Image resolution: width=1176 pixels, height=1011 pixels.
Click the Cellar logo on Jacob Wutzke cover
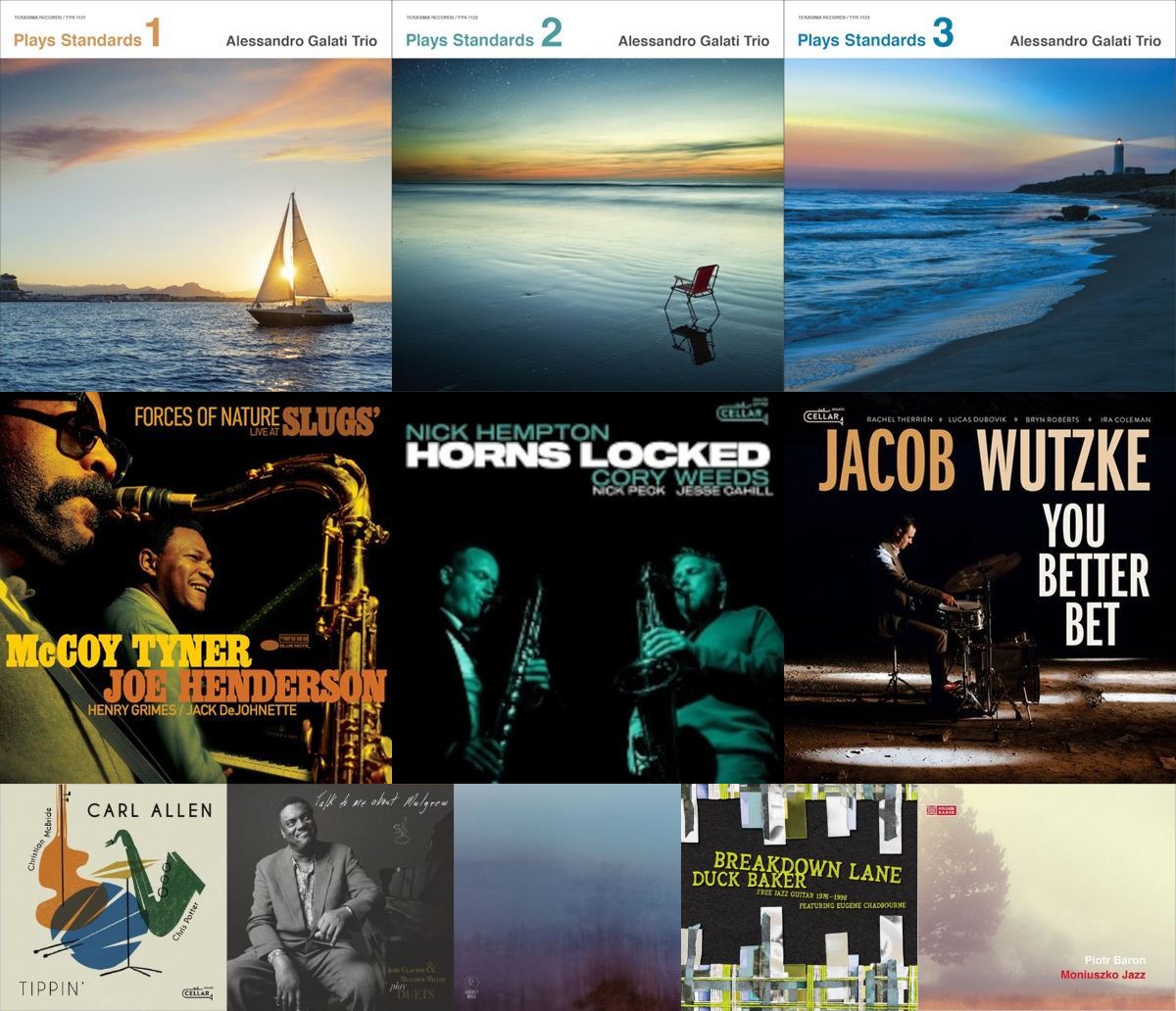click(822, 415)
